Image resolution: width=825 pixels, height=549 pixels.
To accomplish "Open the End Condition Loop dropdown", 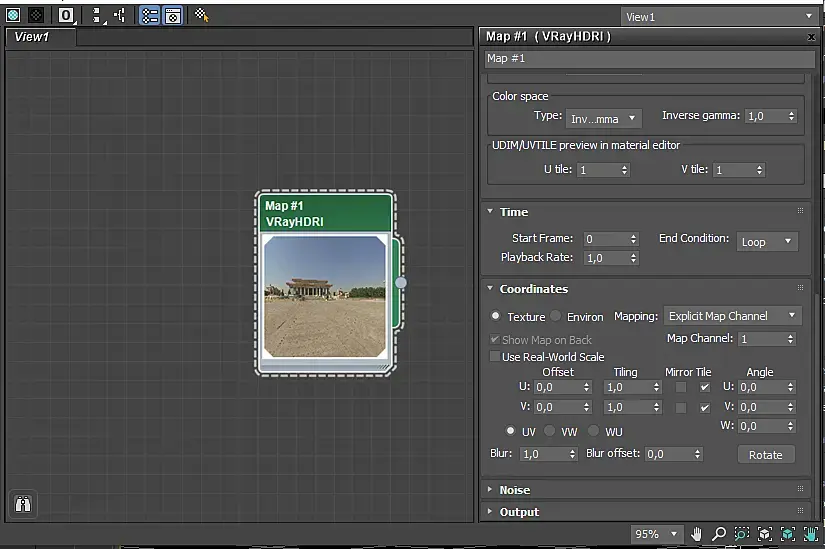I will [767, 242].
